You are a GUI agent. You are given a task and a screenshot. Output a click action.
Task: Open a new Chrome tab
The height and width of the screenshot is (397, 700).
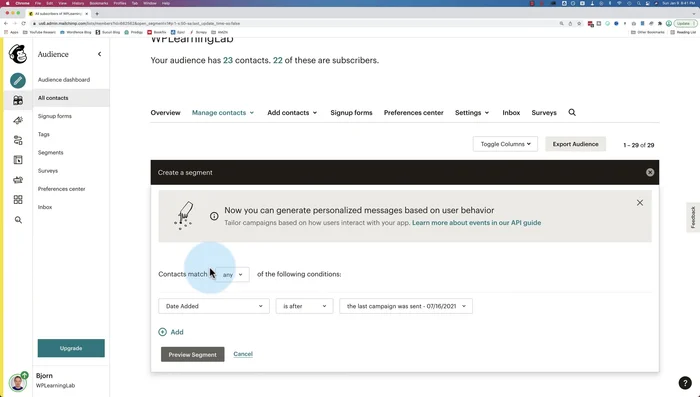click(97, 13)
